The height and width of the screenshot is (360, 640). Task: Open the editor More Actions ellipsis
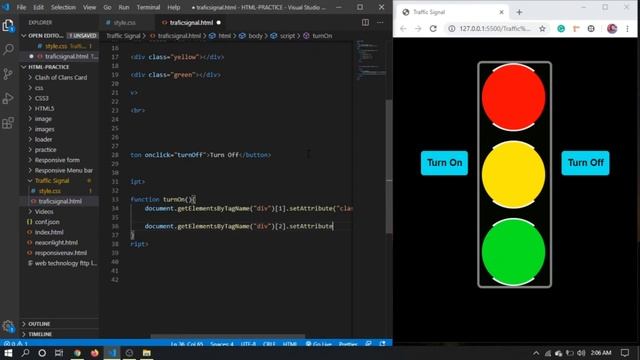[x=380, y=22]
